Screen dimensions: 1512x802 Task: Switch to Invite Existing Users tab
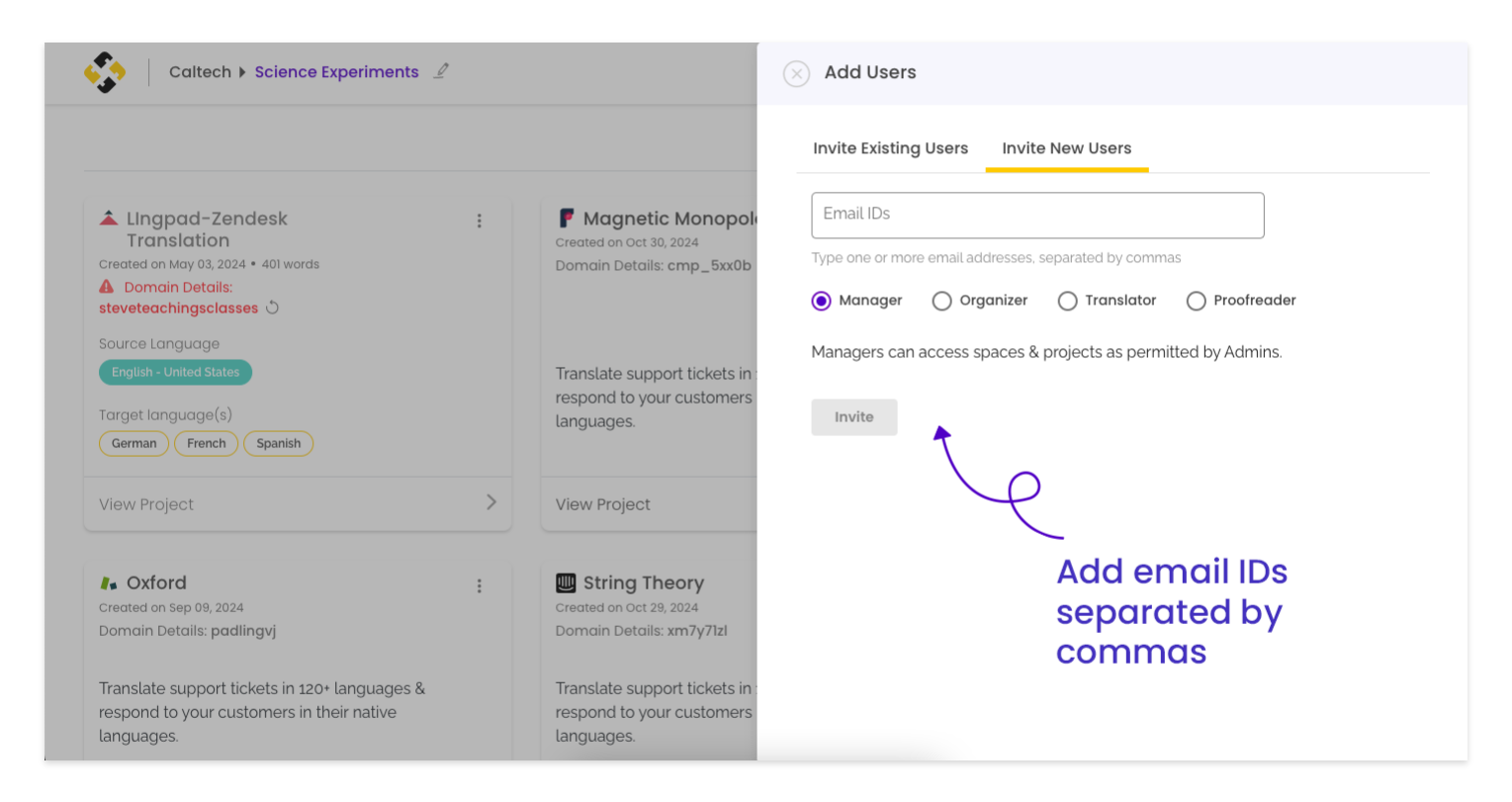click(890, 148)
